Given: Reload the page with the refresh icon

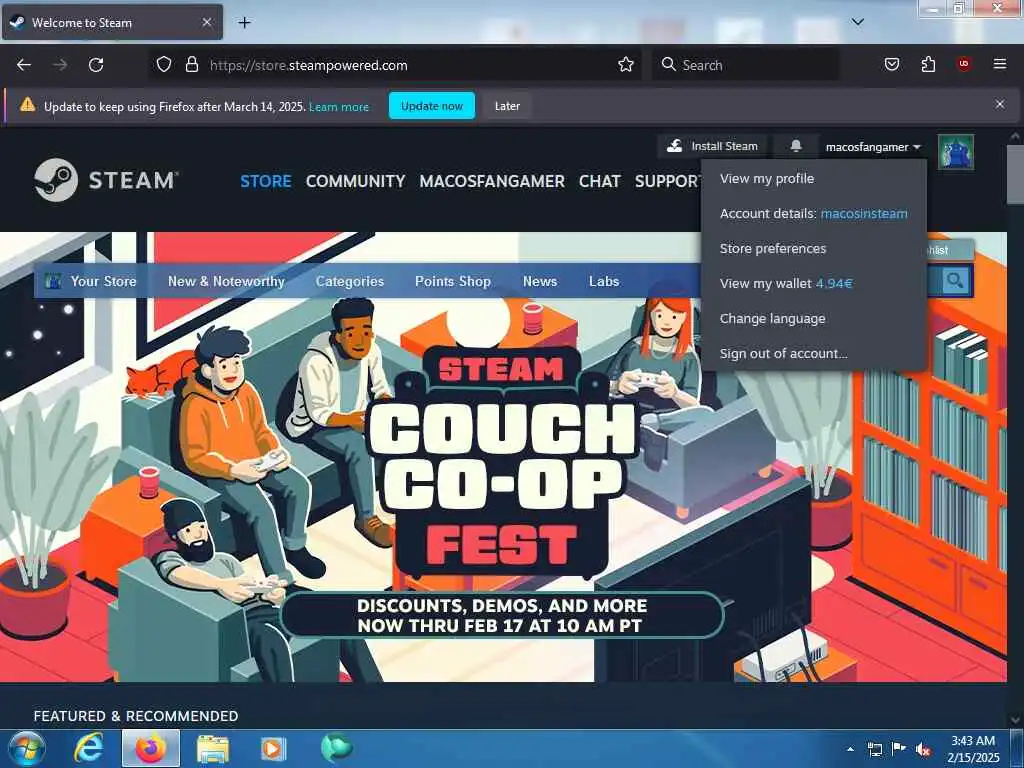Looking at the screenshot, I should 96,65.
